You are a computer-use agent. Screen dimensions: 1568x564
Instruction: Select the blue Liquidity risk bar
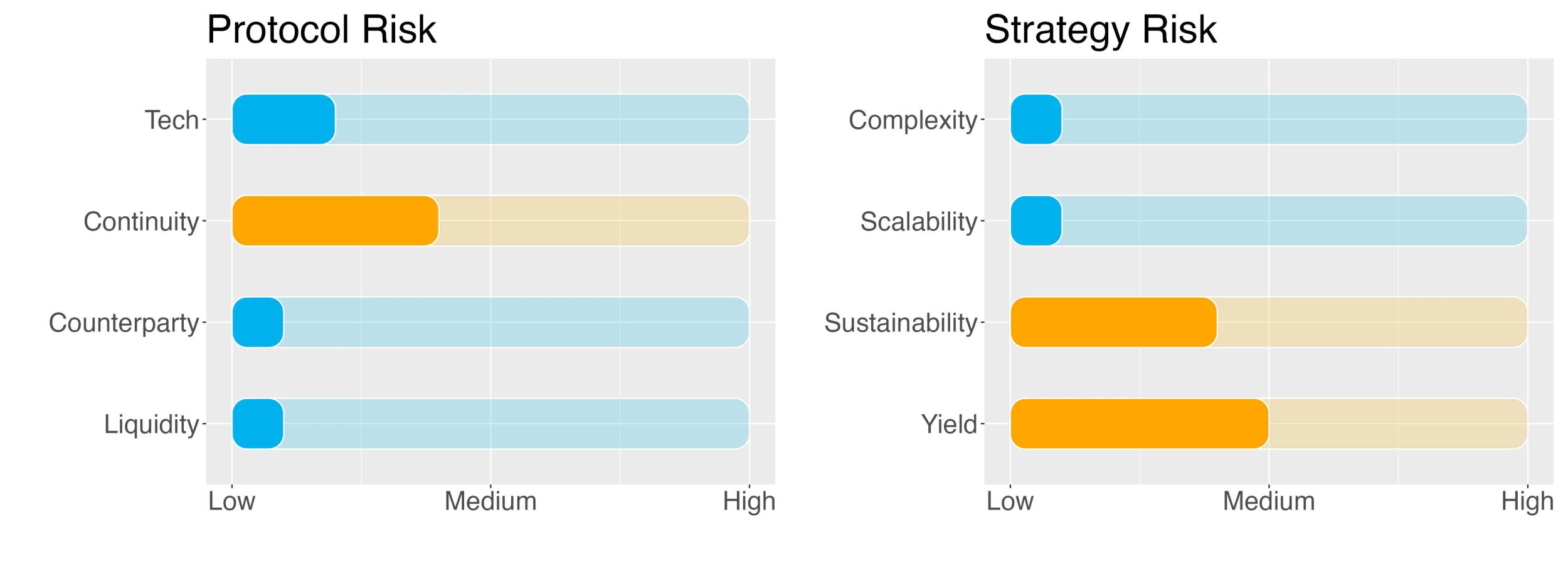[x=258, y=424]
